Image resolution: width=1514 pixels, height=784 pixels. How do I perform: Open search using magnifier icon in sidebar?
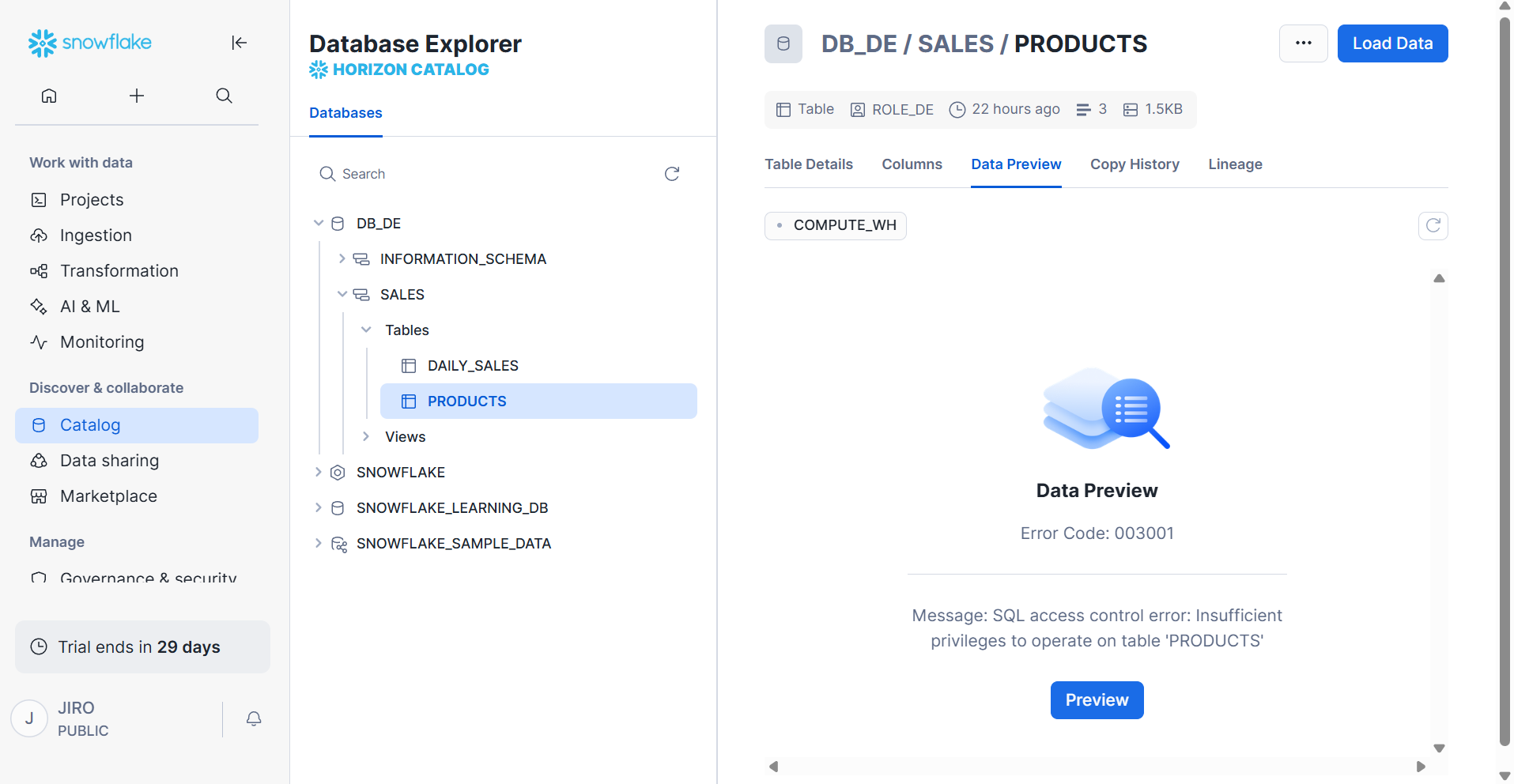(x=224, y=96)
